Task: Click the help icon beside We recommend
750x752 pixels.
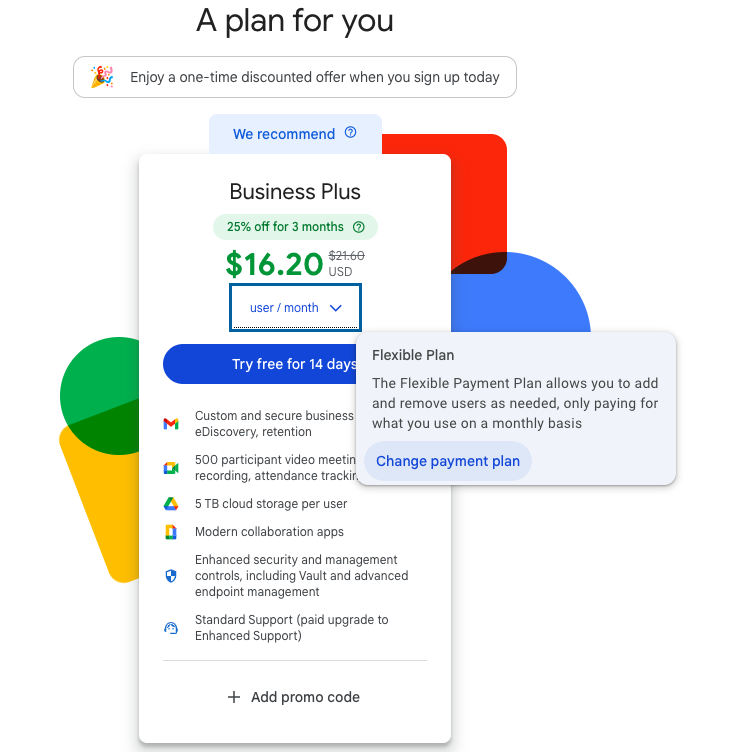Action: point(350,133)
